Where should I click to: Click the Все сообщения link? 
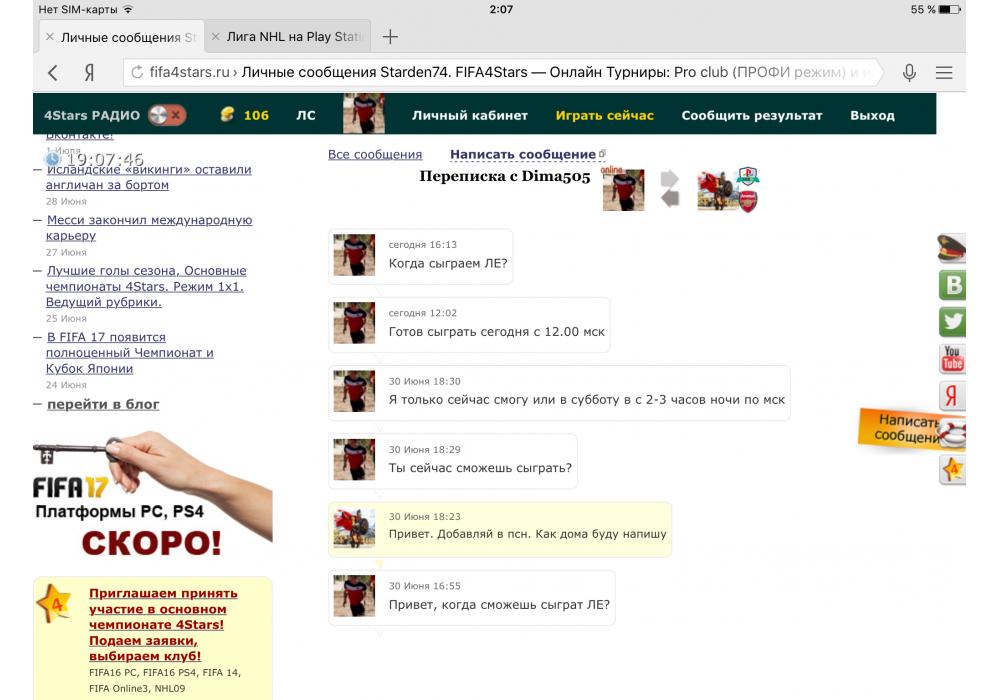pos(375,155)
